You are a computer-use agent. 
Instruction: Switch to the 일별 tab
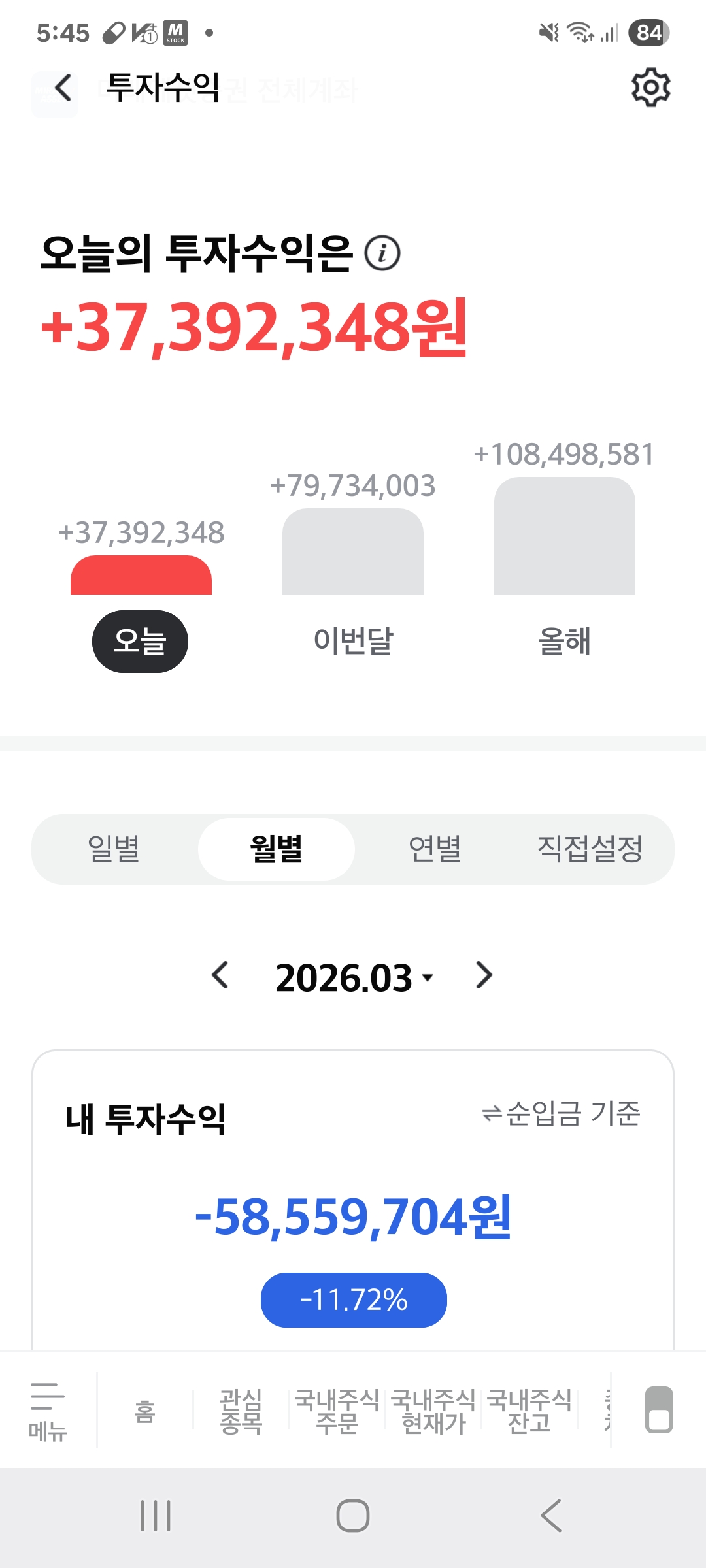114,849
